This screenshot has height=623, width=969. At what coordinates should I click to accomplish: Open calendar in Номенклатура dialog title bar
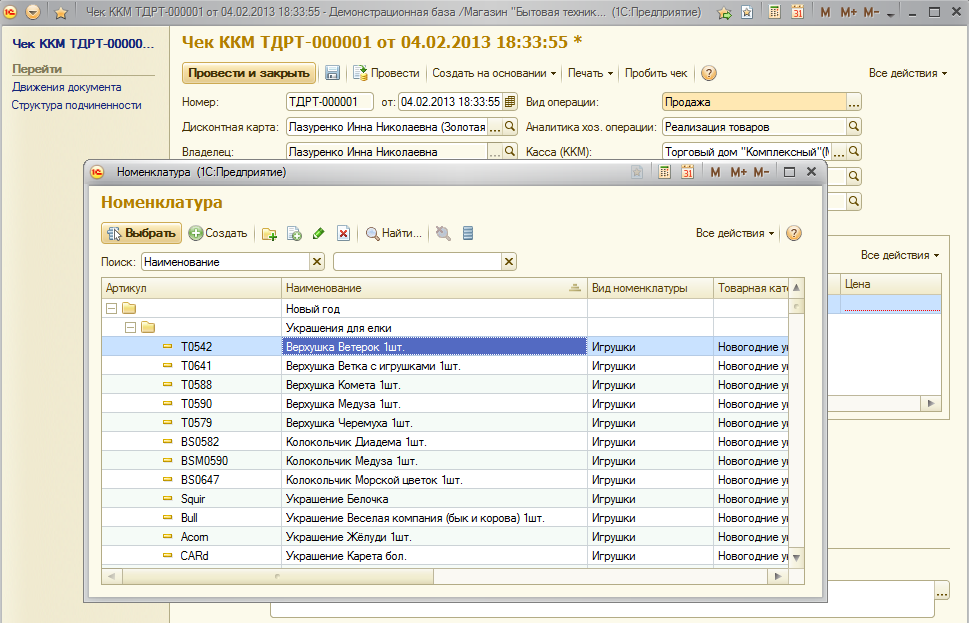688,172
